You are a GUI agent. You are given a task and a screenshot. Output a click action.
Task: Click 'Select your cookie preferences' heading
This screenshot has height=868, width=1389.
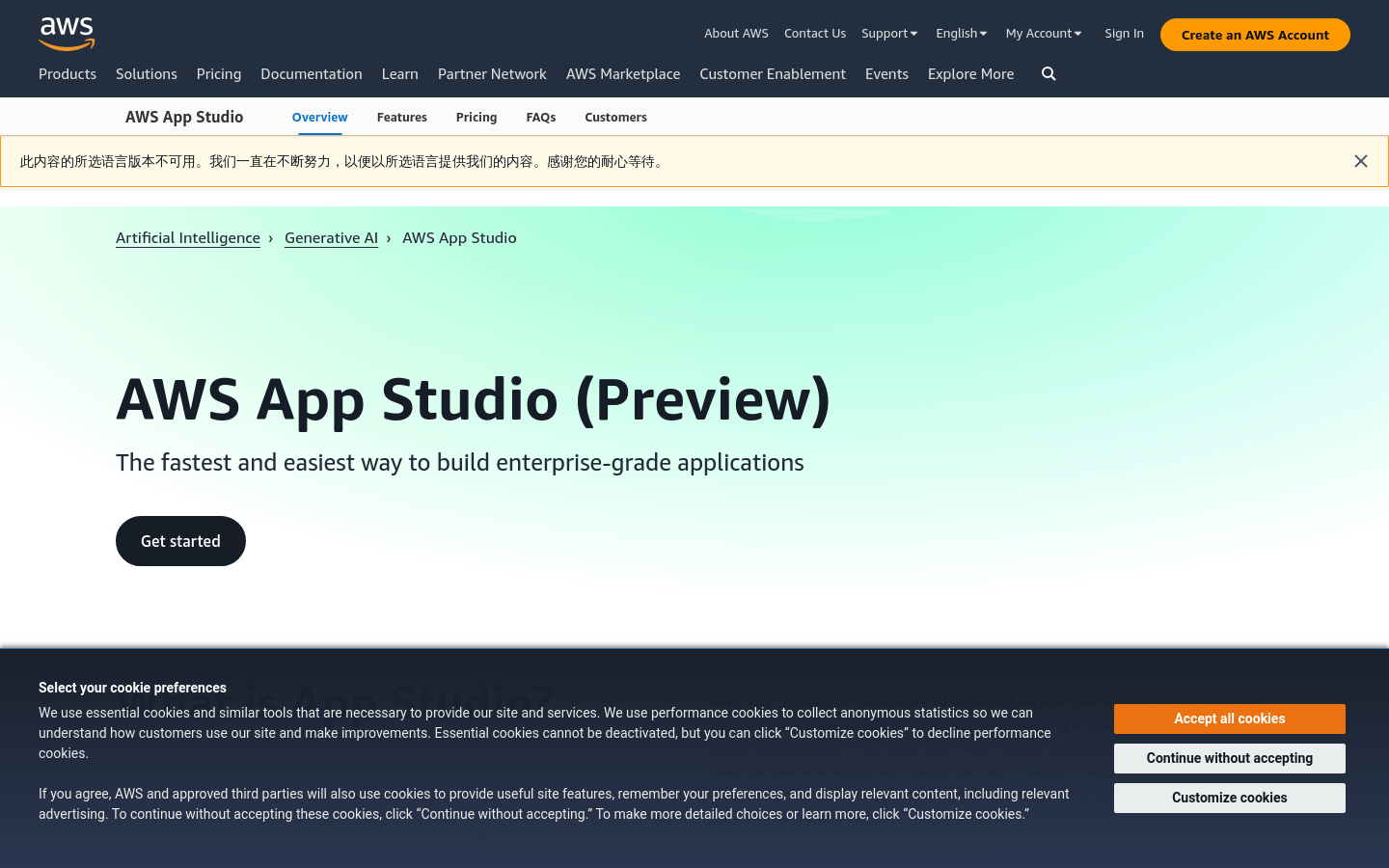click(132, 688)
